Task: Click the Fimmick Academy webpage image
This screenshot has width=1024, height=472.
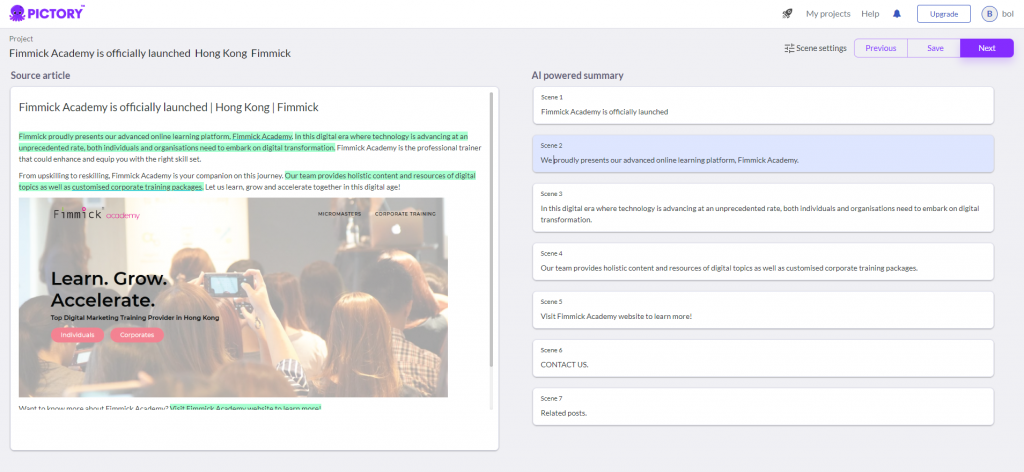Action: tap(233, 297)
